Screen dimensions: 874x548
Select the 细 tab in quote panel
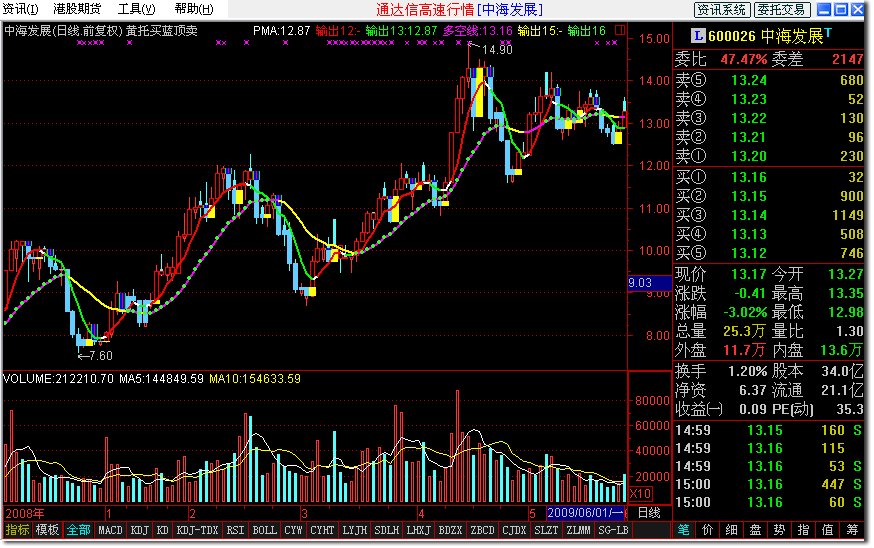(x=731, y=530)
